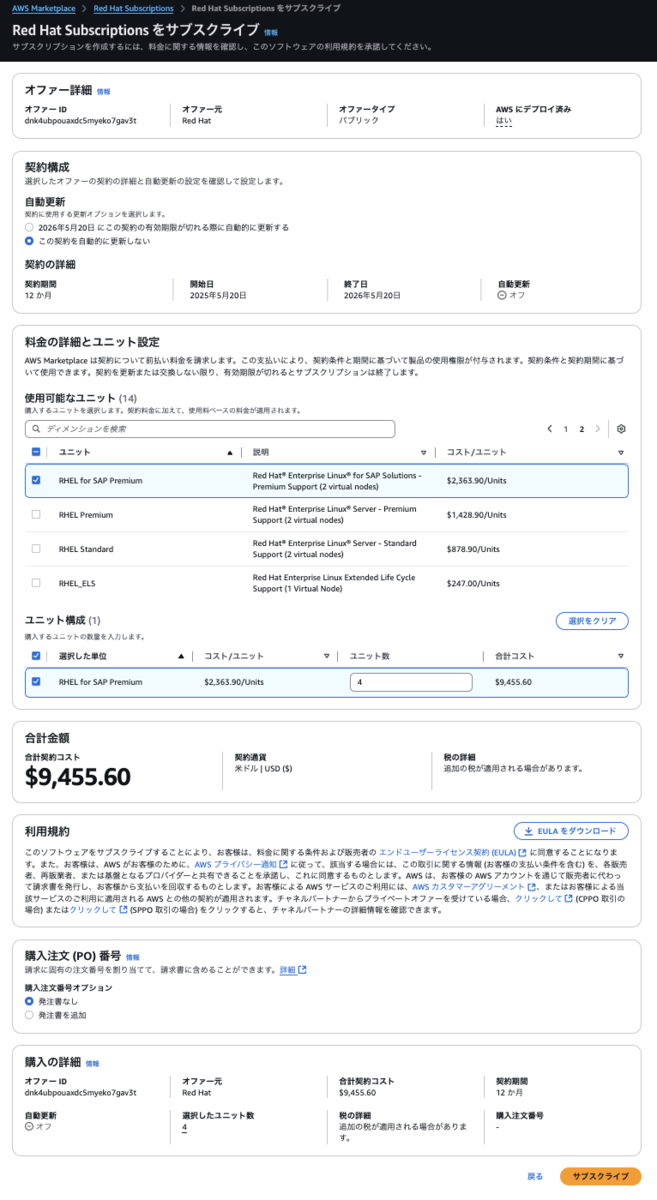Uncheck RHEL for SAP Premium in ユニット構成
Viewport: 657px width, 1200px height.
click(x=36, y=682)
